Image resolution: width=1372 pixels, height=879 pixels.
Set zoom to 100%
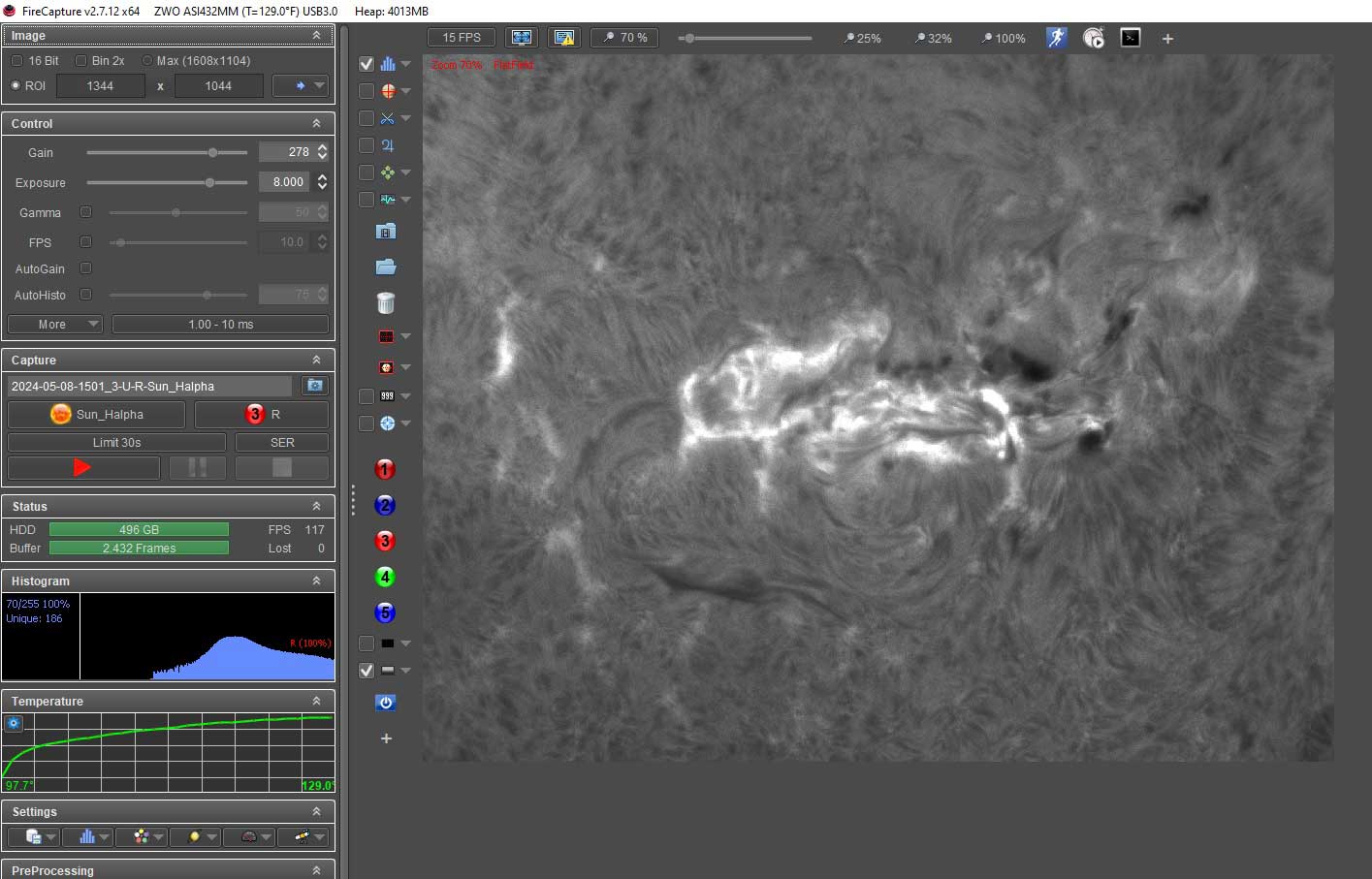[1004, 38]
